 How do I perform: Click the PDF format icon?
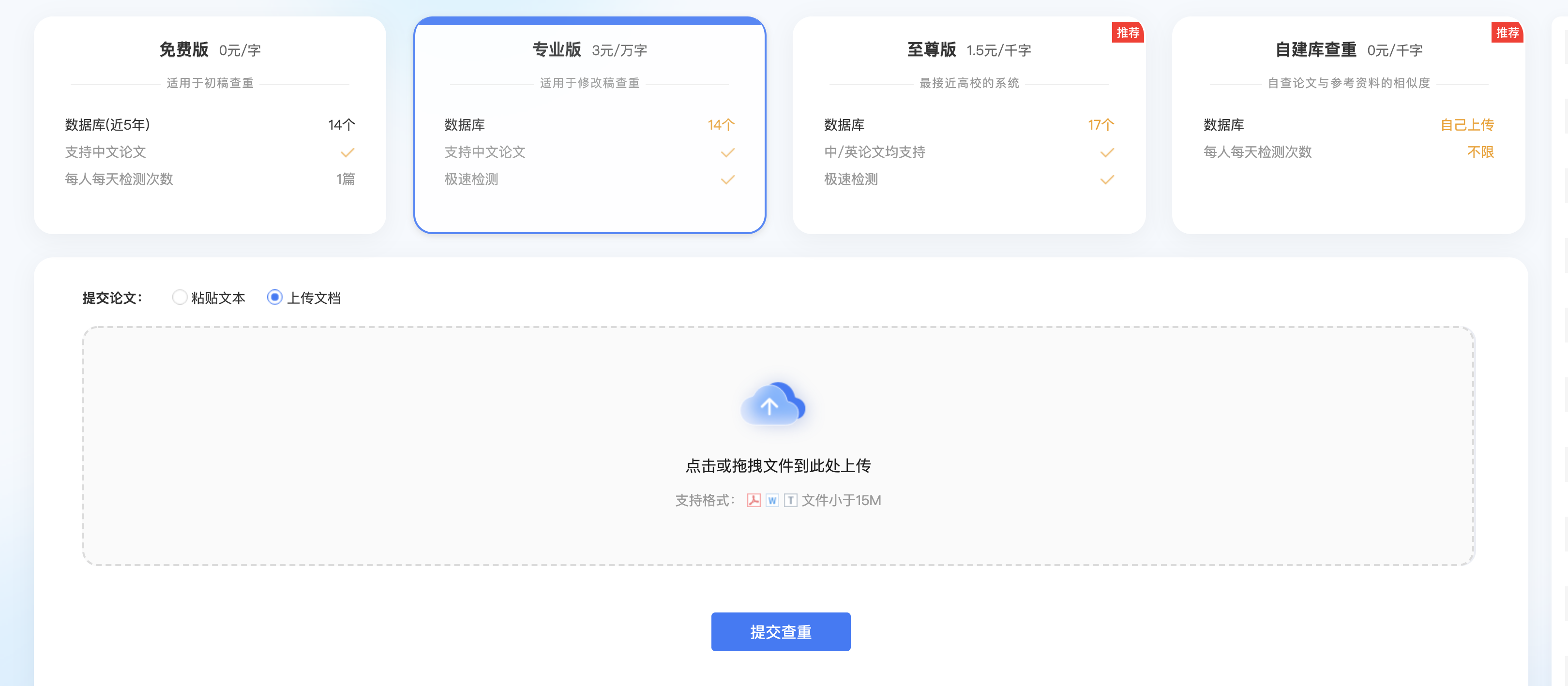tap(754, 500)
